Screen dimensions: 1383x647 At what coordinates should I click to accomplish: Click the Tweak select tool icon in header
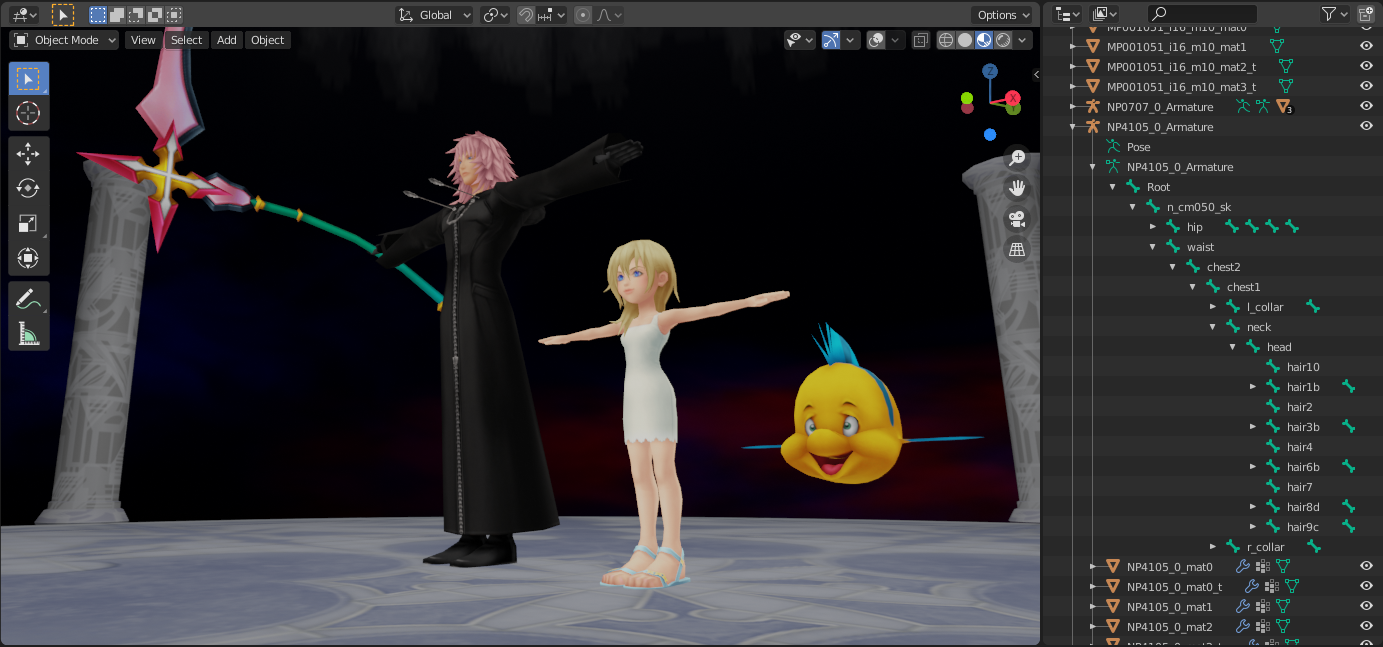pyautogui.click(x=62, y=15)
